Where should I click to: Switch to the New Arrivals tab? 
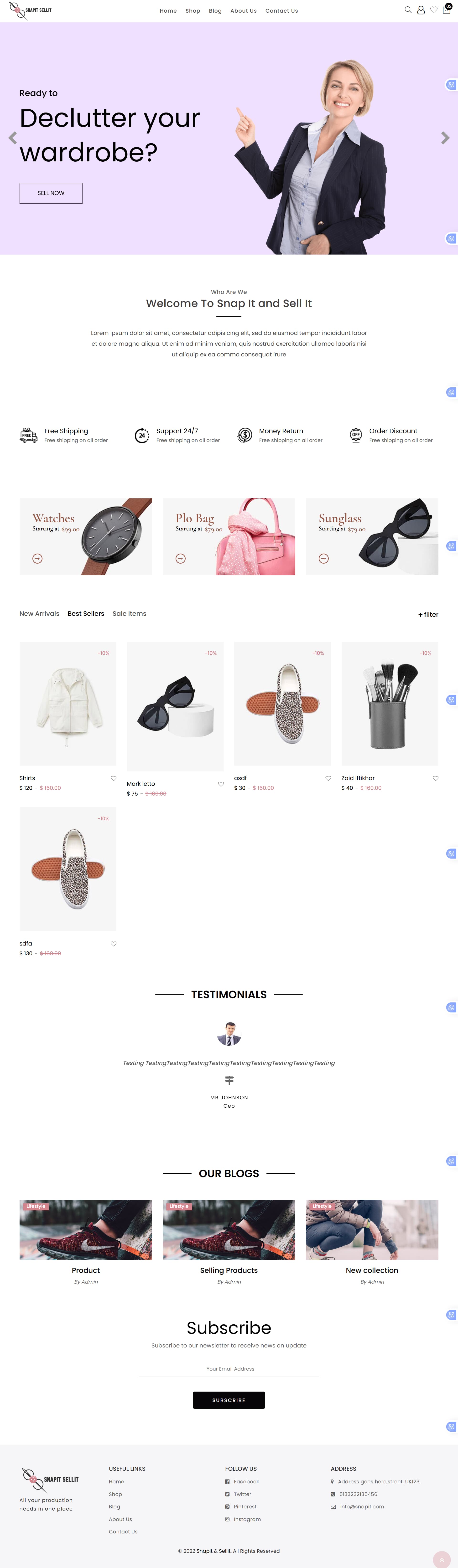coord(39,614)
